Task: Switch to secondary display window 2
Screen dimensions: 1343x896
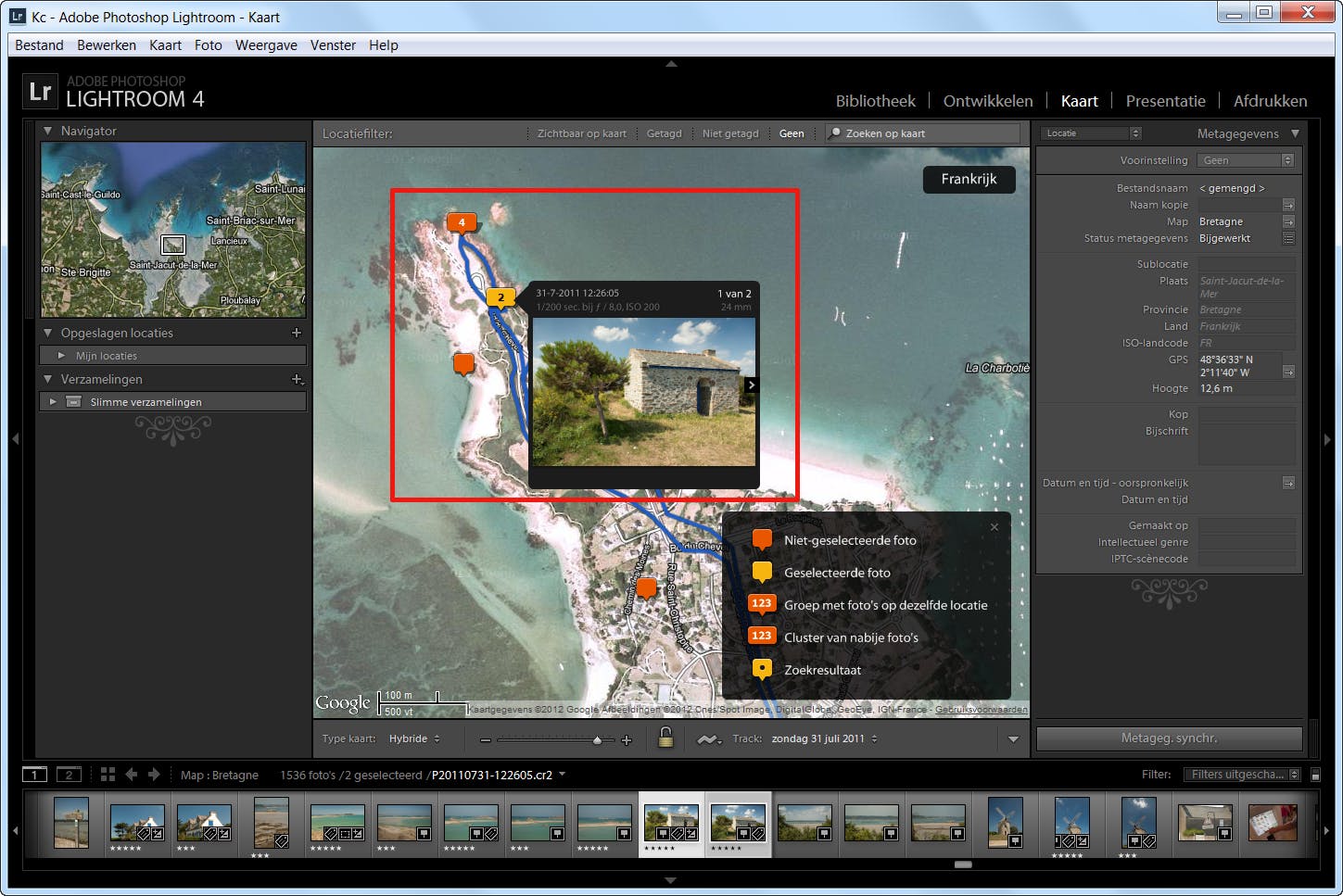Action: 69,775
